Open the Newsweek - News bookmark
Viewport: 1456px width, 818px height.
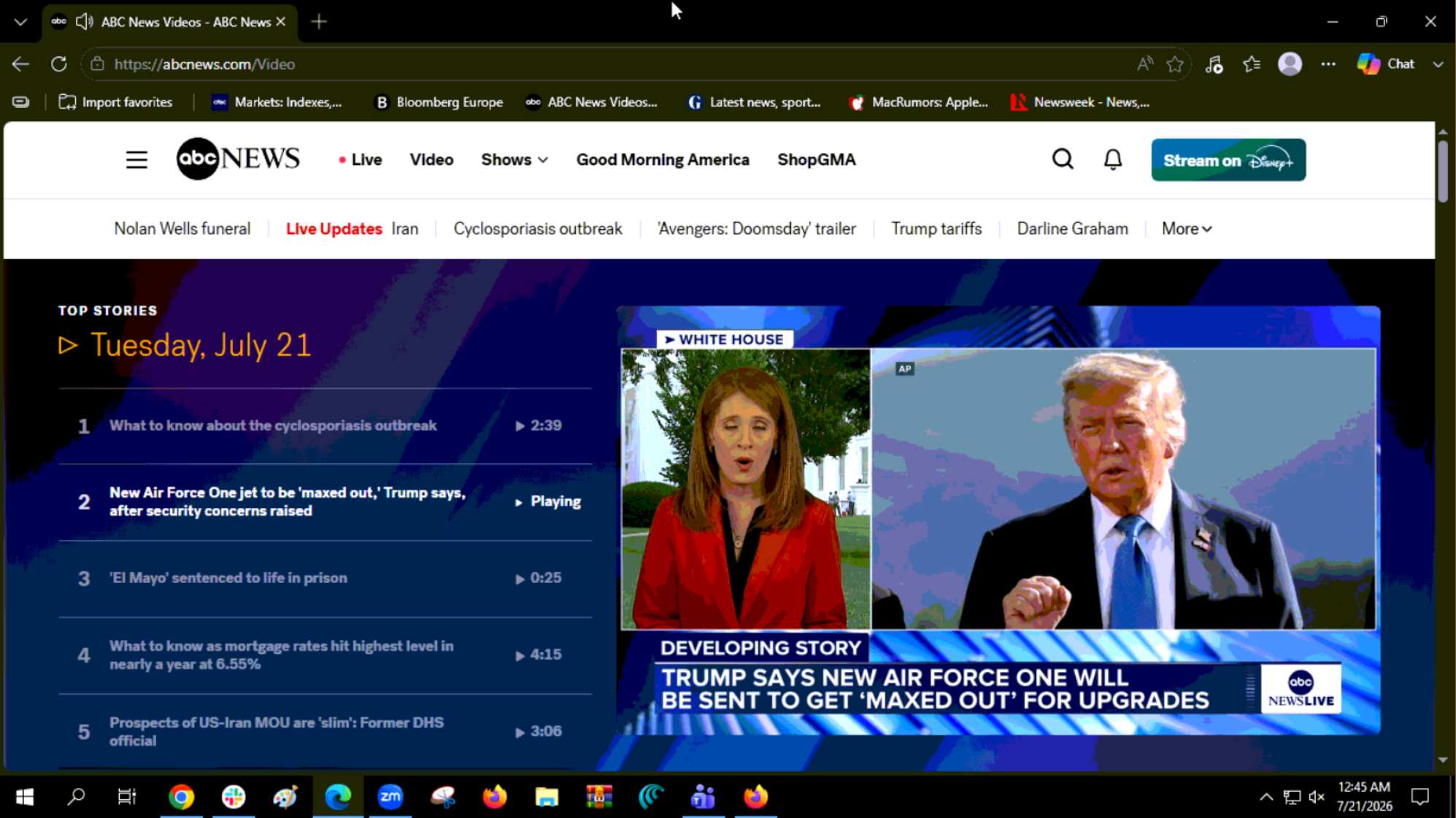tap(1080, 102)
